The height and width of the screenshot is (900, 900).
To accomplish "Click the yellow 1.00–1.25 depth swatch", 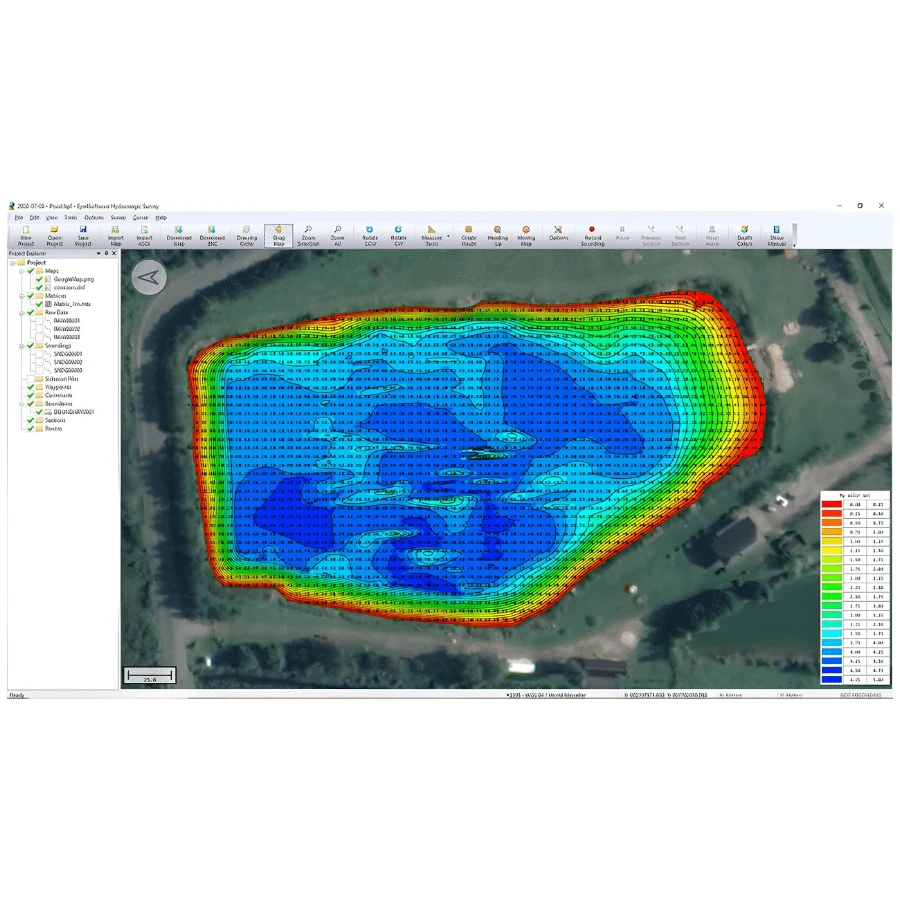I will click(832, 541).
